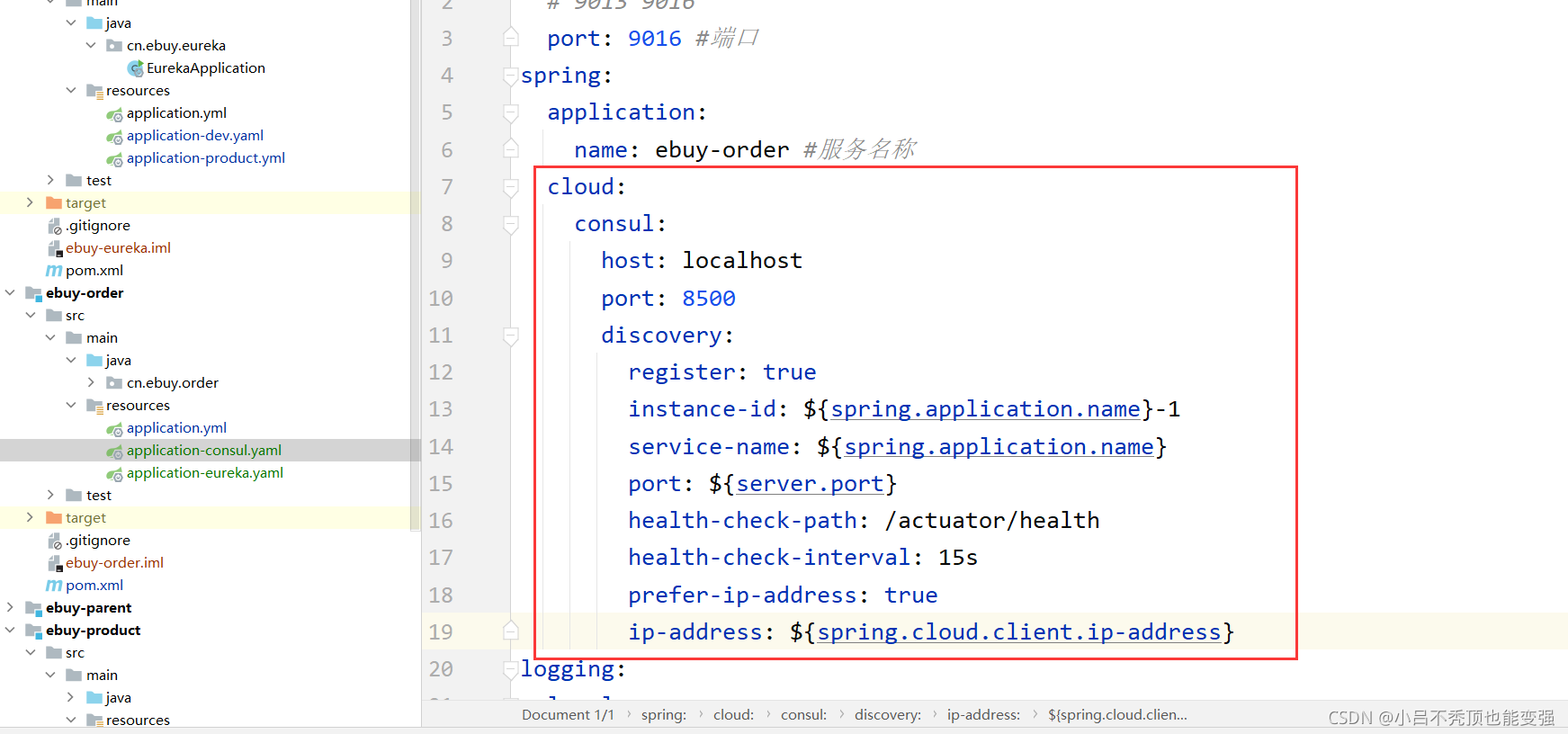Click the 'cloud:' breadcrumb

734,715
